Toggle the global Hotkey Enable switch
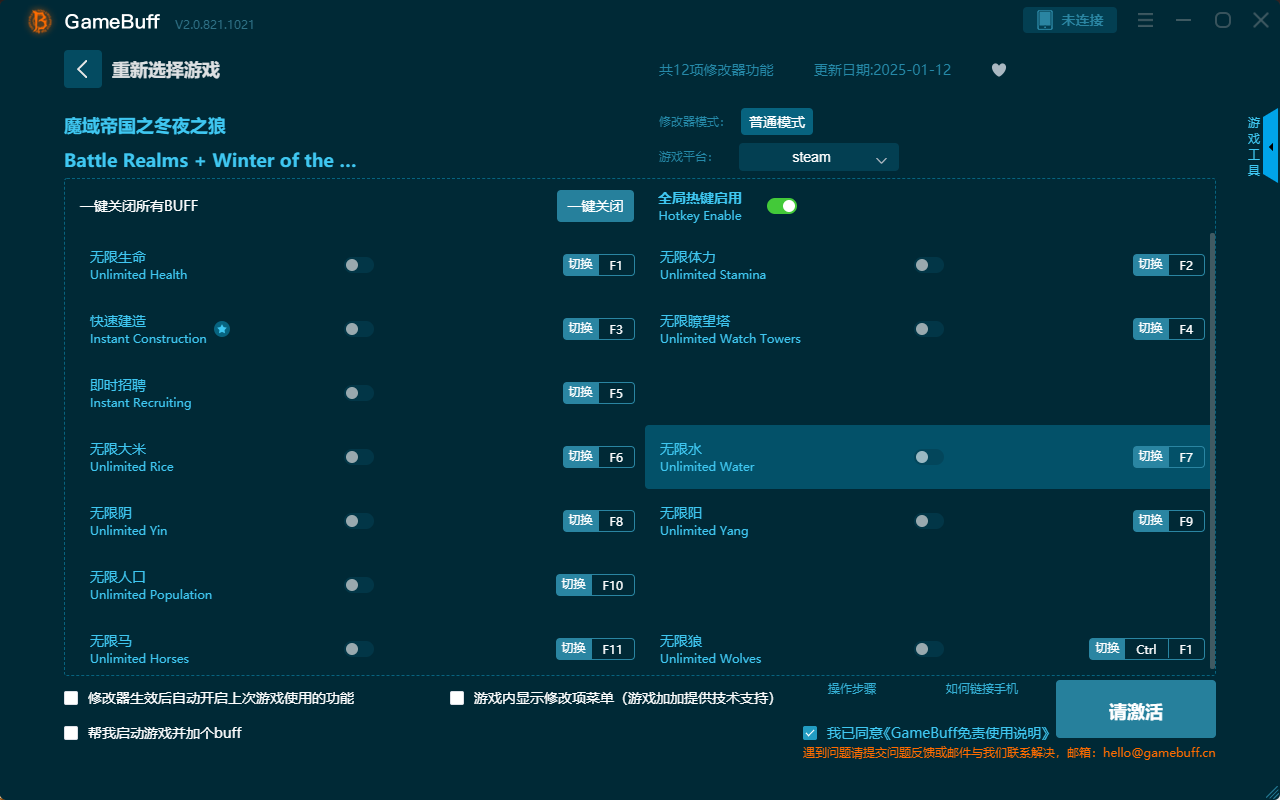Viewport: 1280px width, 800px height. (x=781, y=206)
